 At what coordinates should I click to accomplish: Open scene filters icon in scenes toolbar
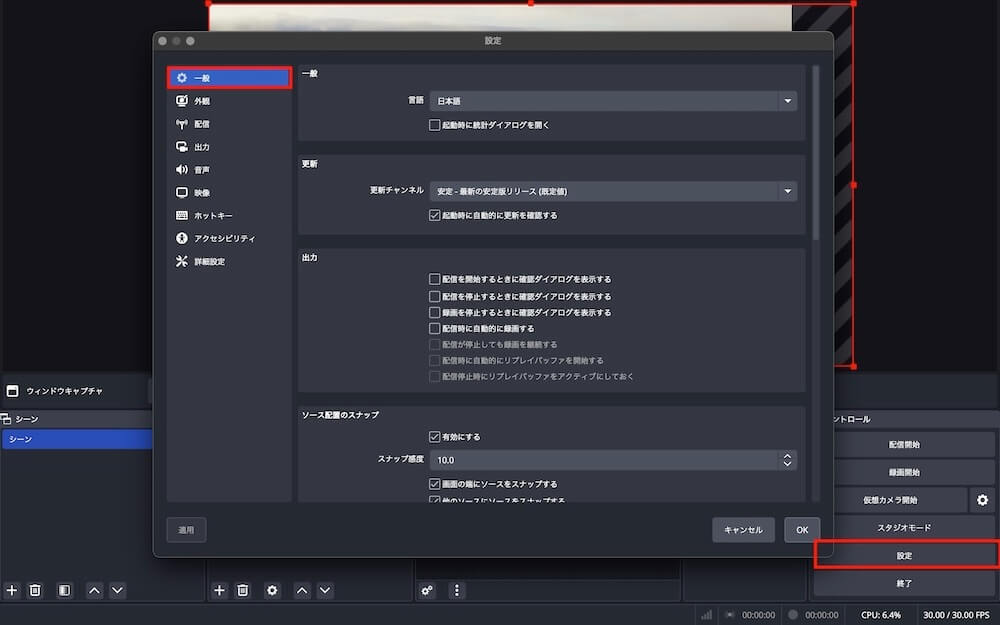64,591
